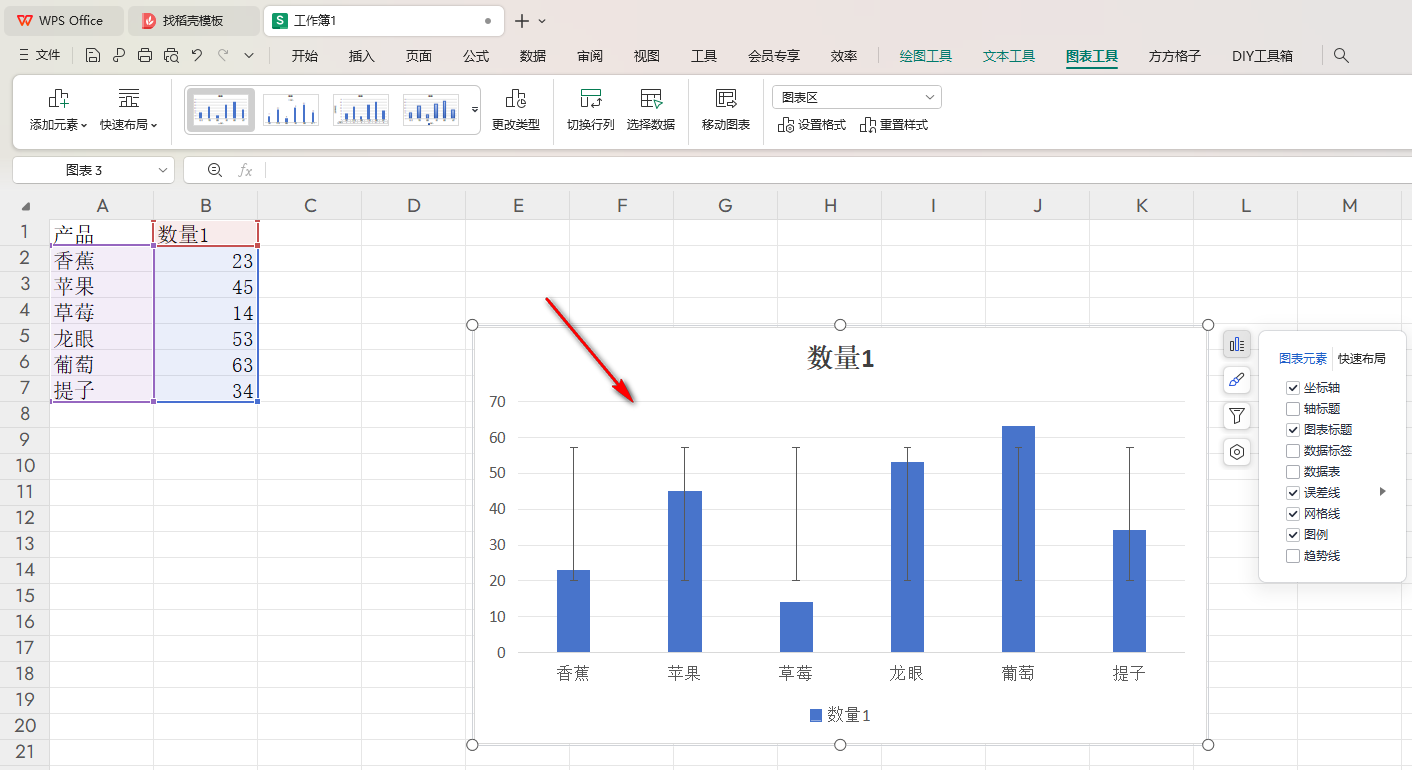Image resolution: width=1412 pixels, height=770 pixels.
Task: Switch to 快速布局 tab in chart panel
Action: (1362, 359)
